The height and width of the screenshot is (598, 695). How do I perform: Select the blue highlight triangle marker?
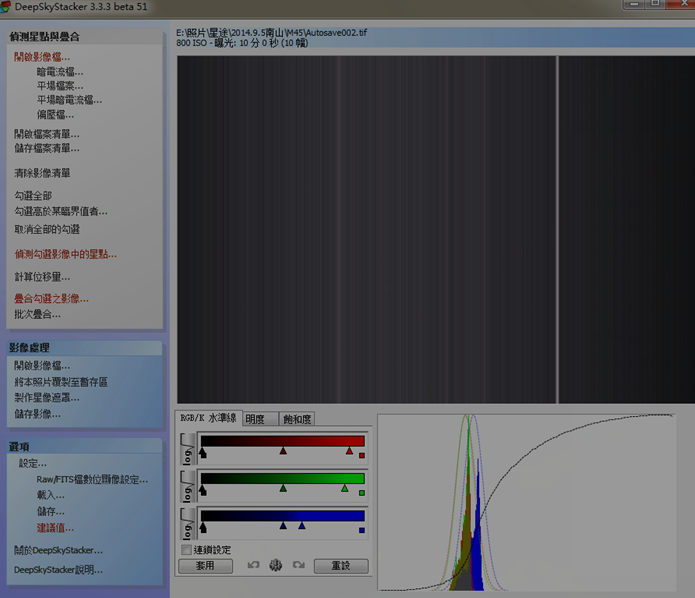(x=302, y=525)
